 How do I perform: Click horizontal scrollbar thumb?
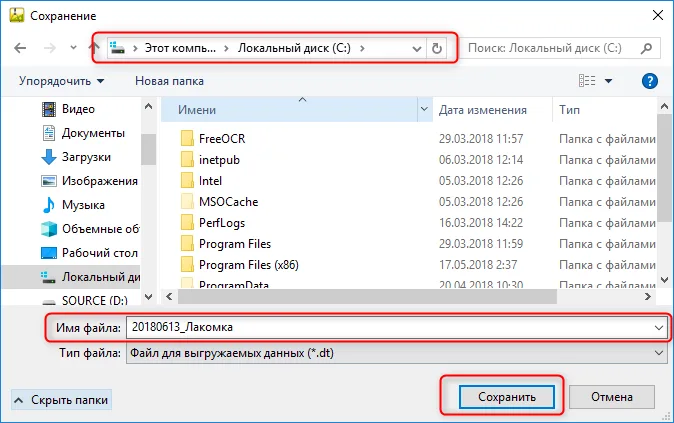tap(367, 297)
